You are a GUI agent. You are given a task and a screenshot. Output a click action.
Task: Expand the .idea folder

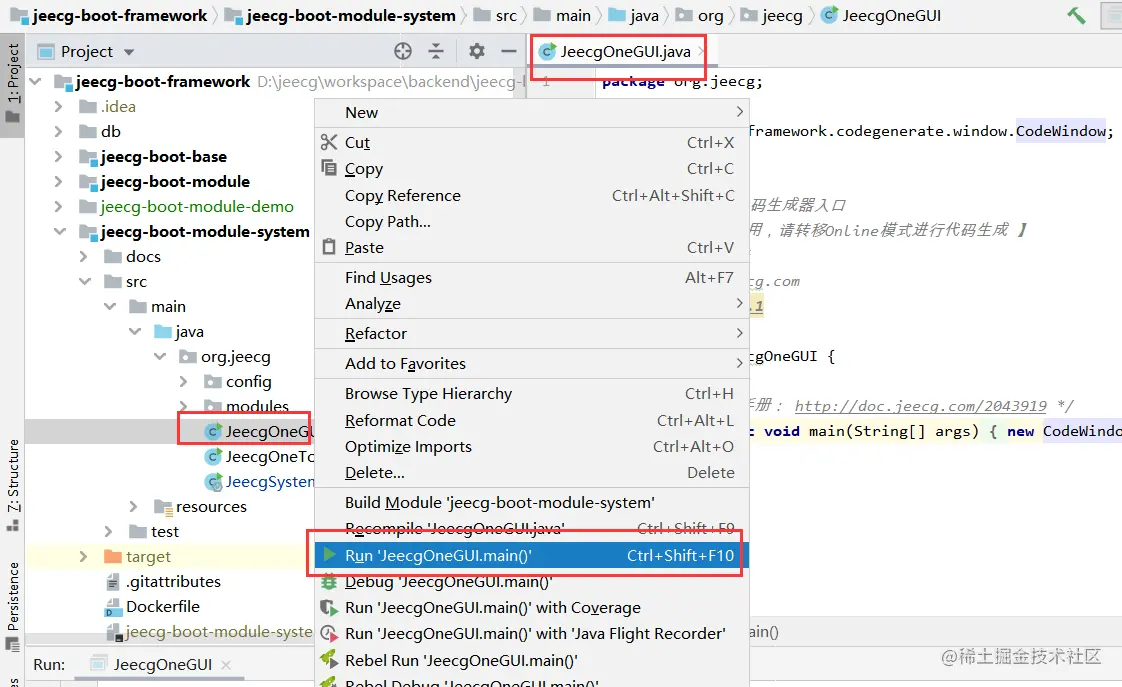pos(58,107)
